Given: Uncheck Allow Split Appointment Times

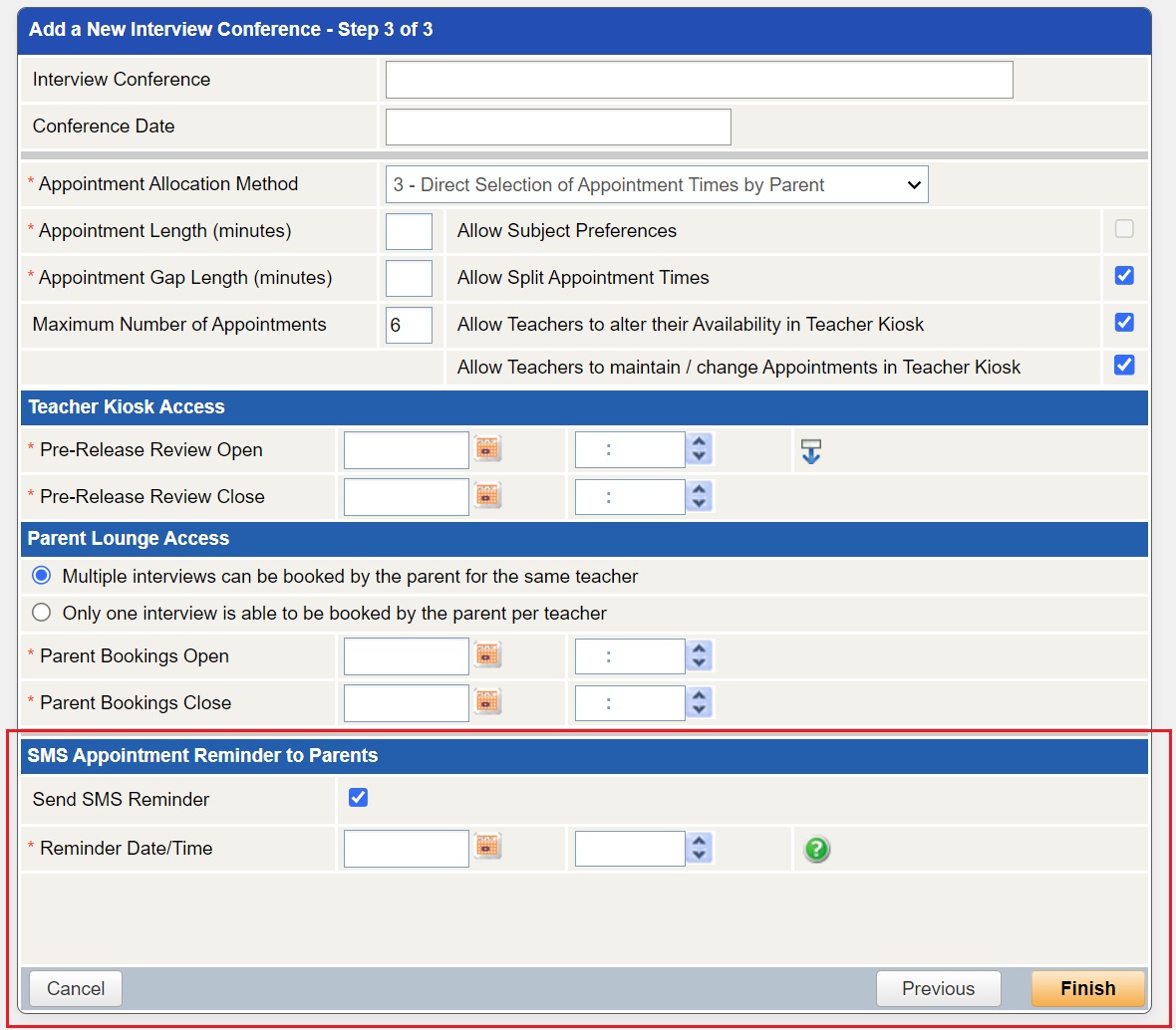Looking at the screenshot, I should (x=1124, y=276).
